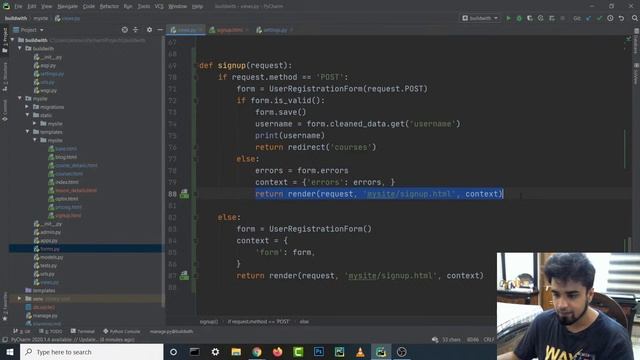Collapse the static folder
This screenshot has height=360, width=640.
[x=27, y=115]
